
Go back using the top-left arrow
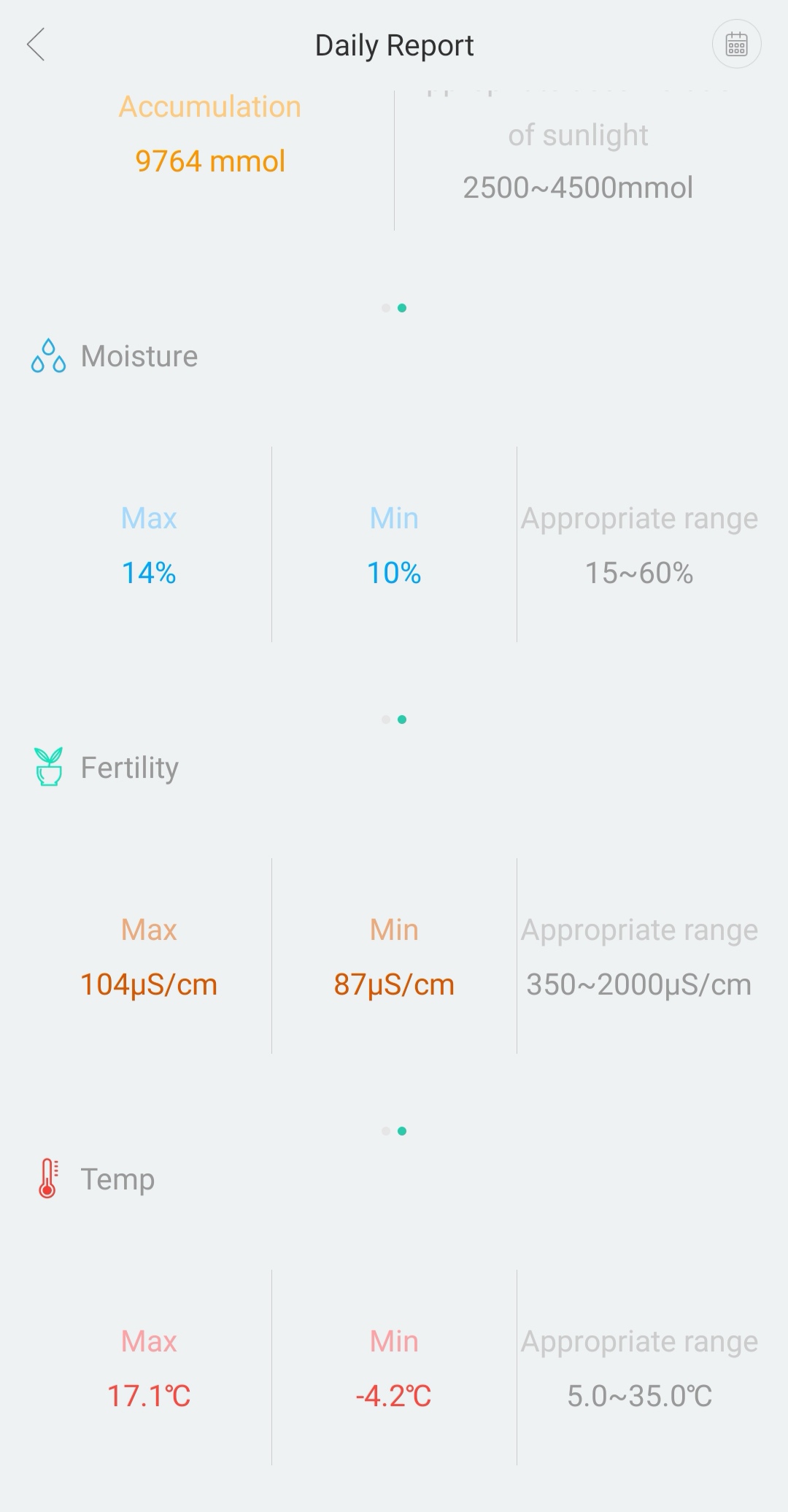(x=36, y=45)
